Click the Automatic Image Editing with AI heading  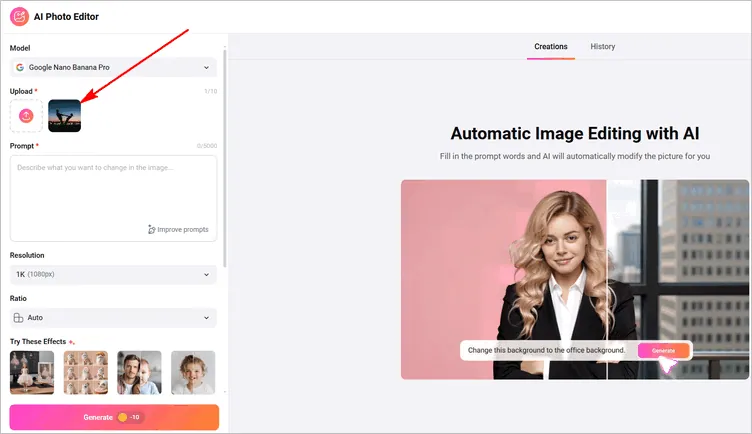coord(575,133)
